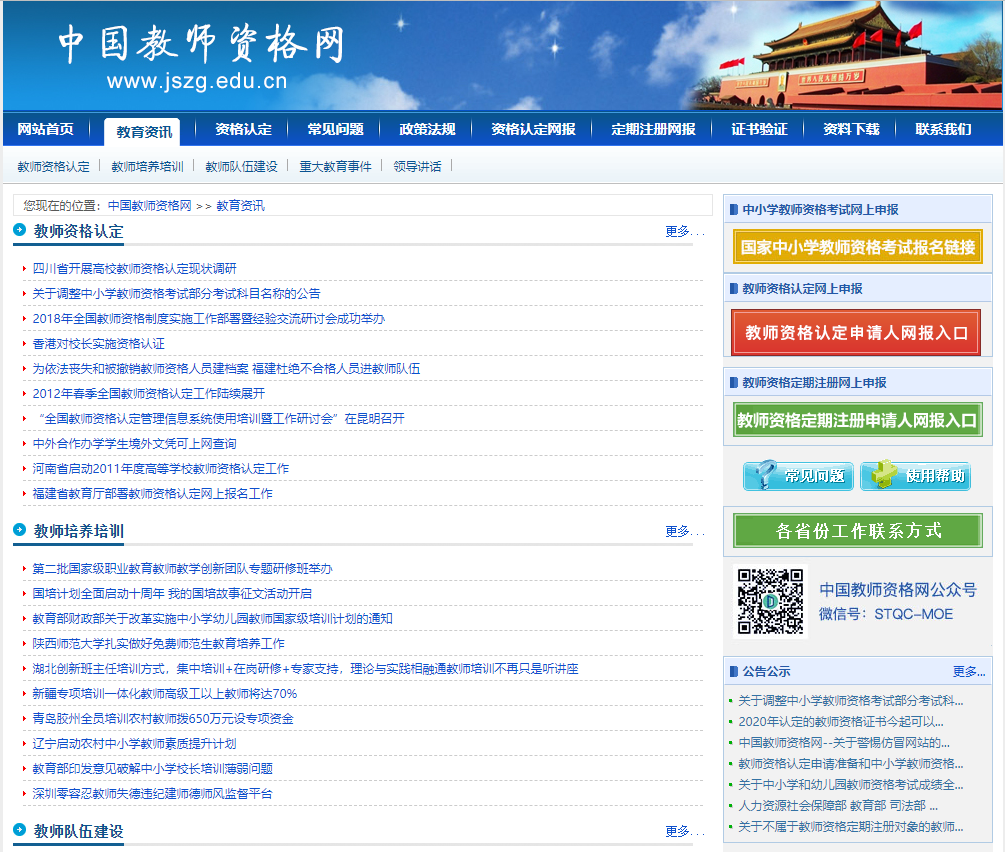Click 更多 next to 教师队伍建设 section
Image resolution: width=1005 pixels, height=852 pixels.
(x=685, y=831)
